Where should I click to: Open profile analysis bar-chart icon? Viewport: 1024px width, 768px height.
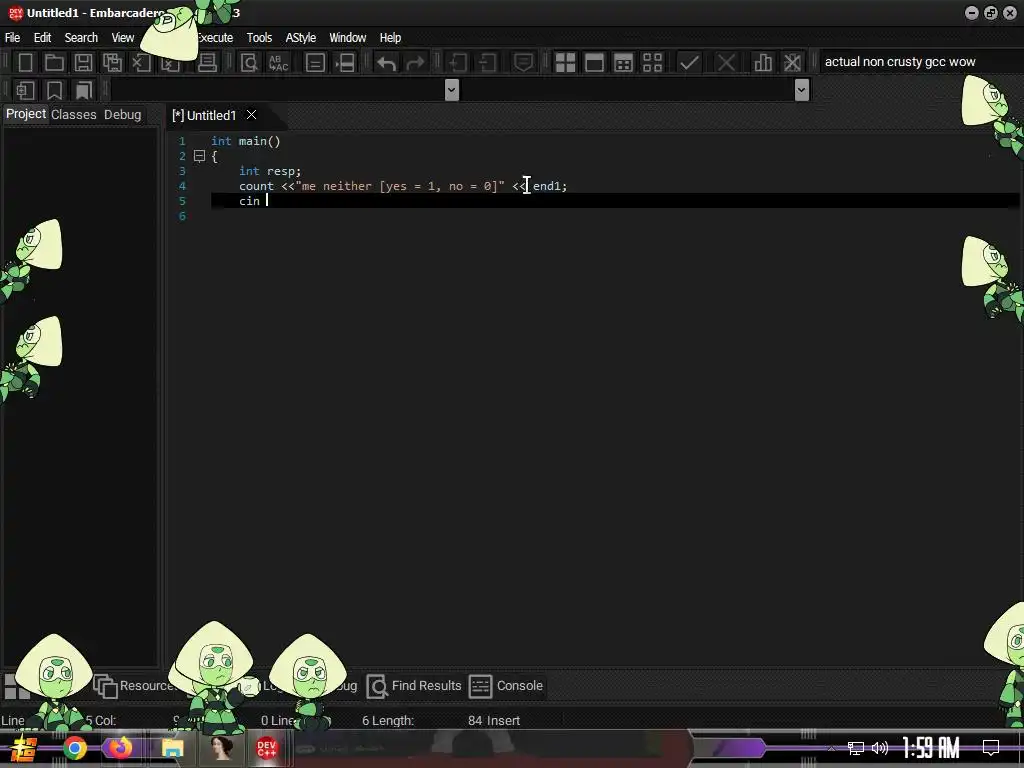(763, 63)
